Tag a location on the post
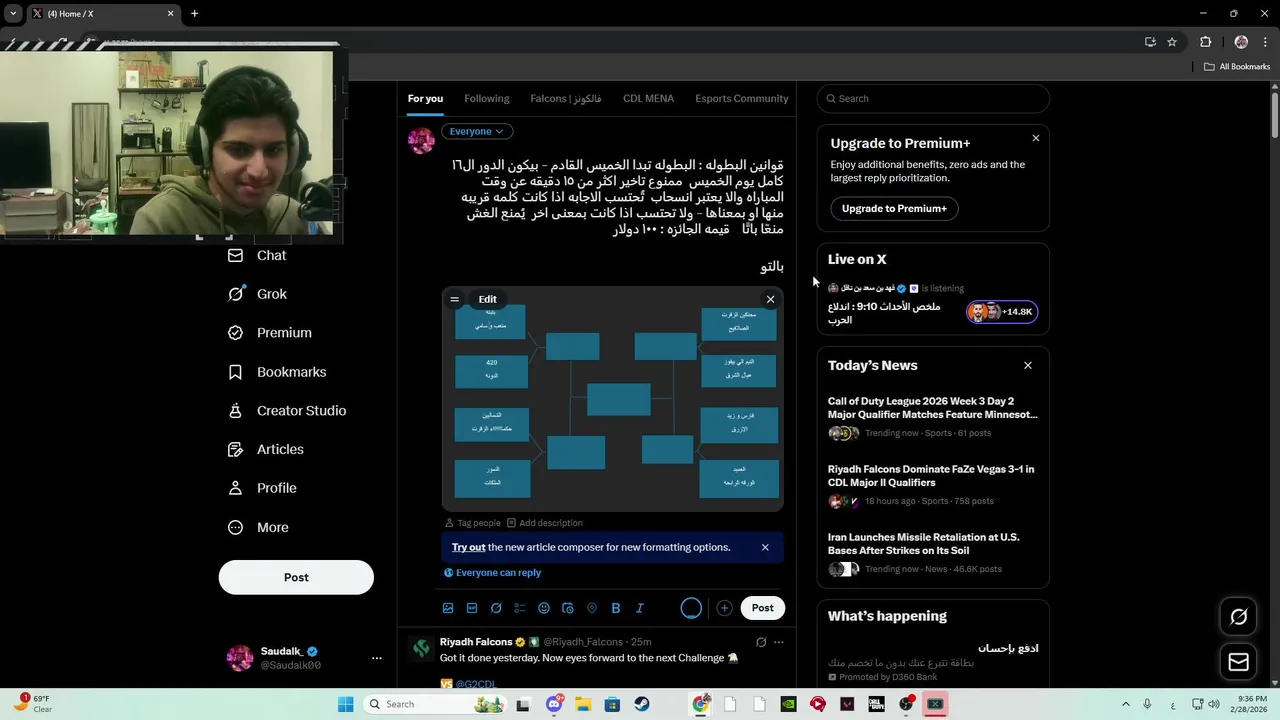 click(x=592, y=608)
